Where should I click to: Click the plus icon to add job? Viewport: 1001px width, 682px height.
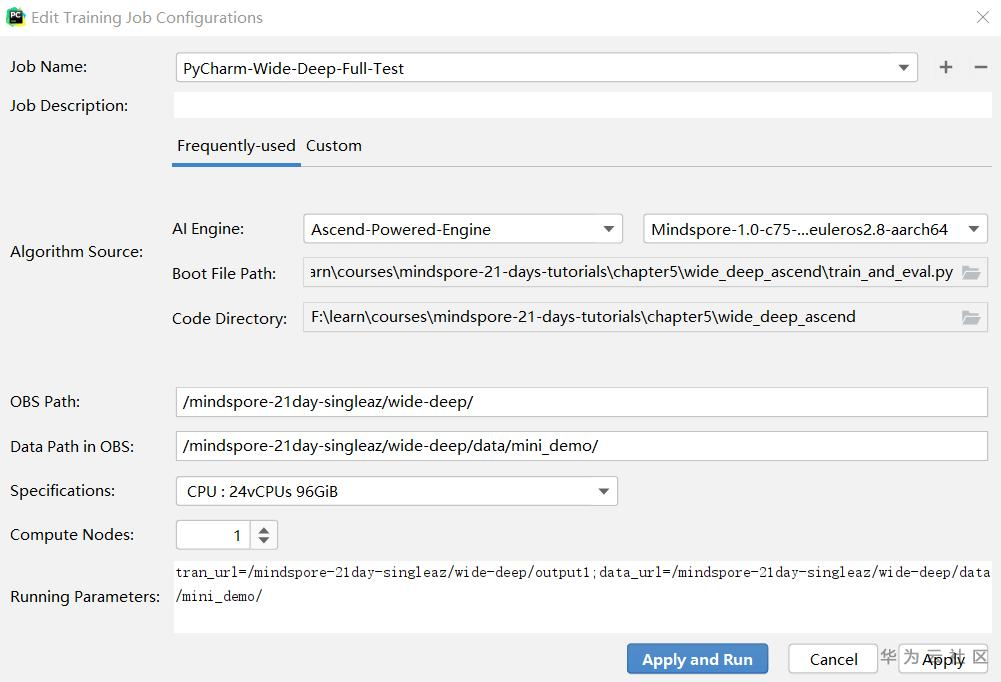(946, 67)
